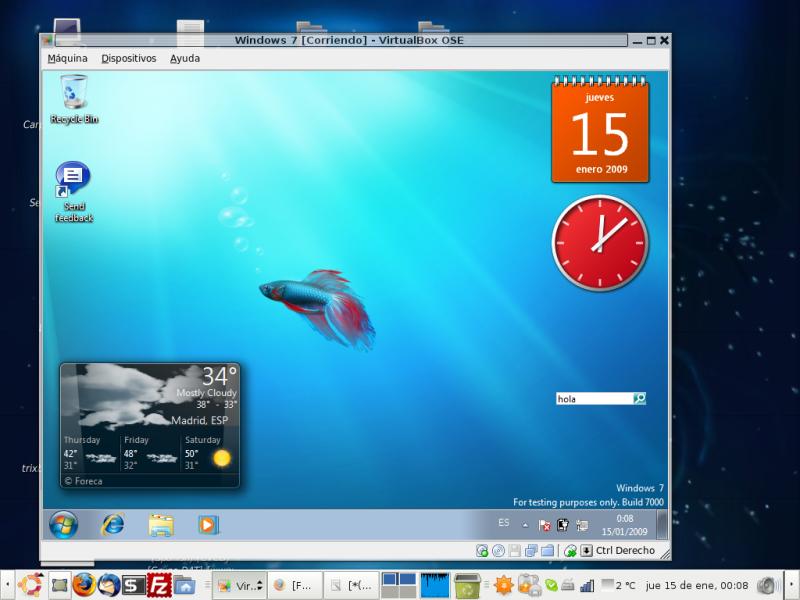Click VirtualBox mouse integration status icon
Screen dimensions: 800x600
pyautogui.click(x=570, y=551)
